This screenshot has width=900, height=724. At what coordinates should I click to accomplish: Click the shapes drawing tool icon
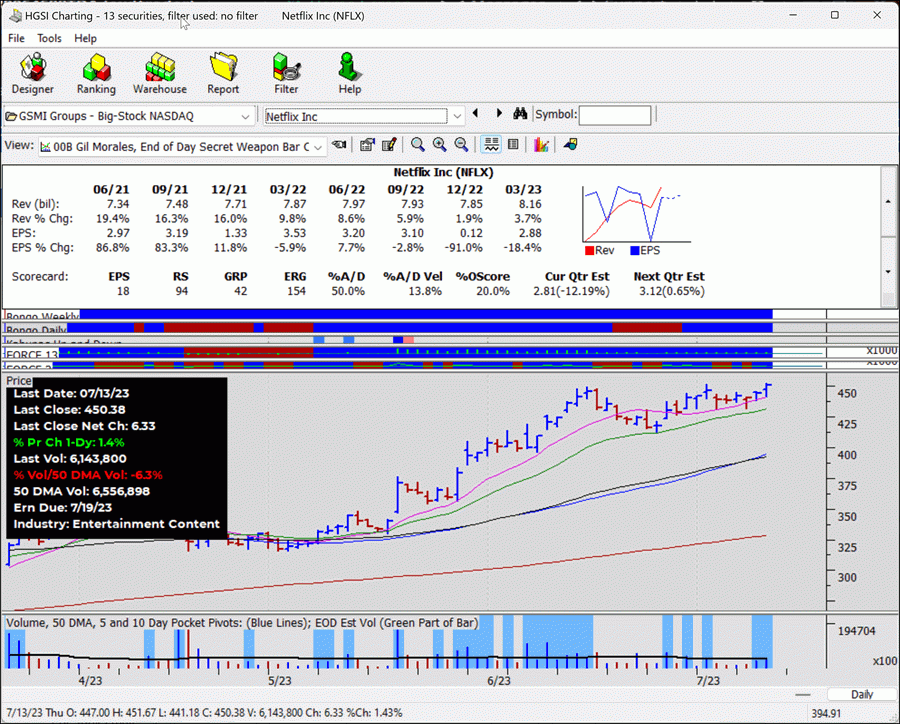(x=571, y=145)
